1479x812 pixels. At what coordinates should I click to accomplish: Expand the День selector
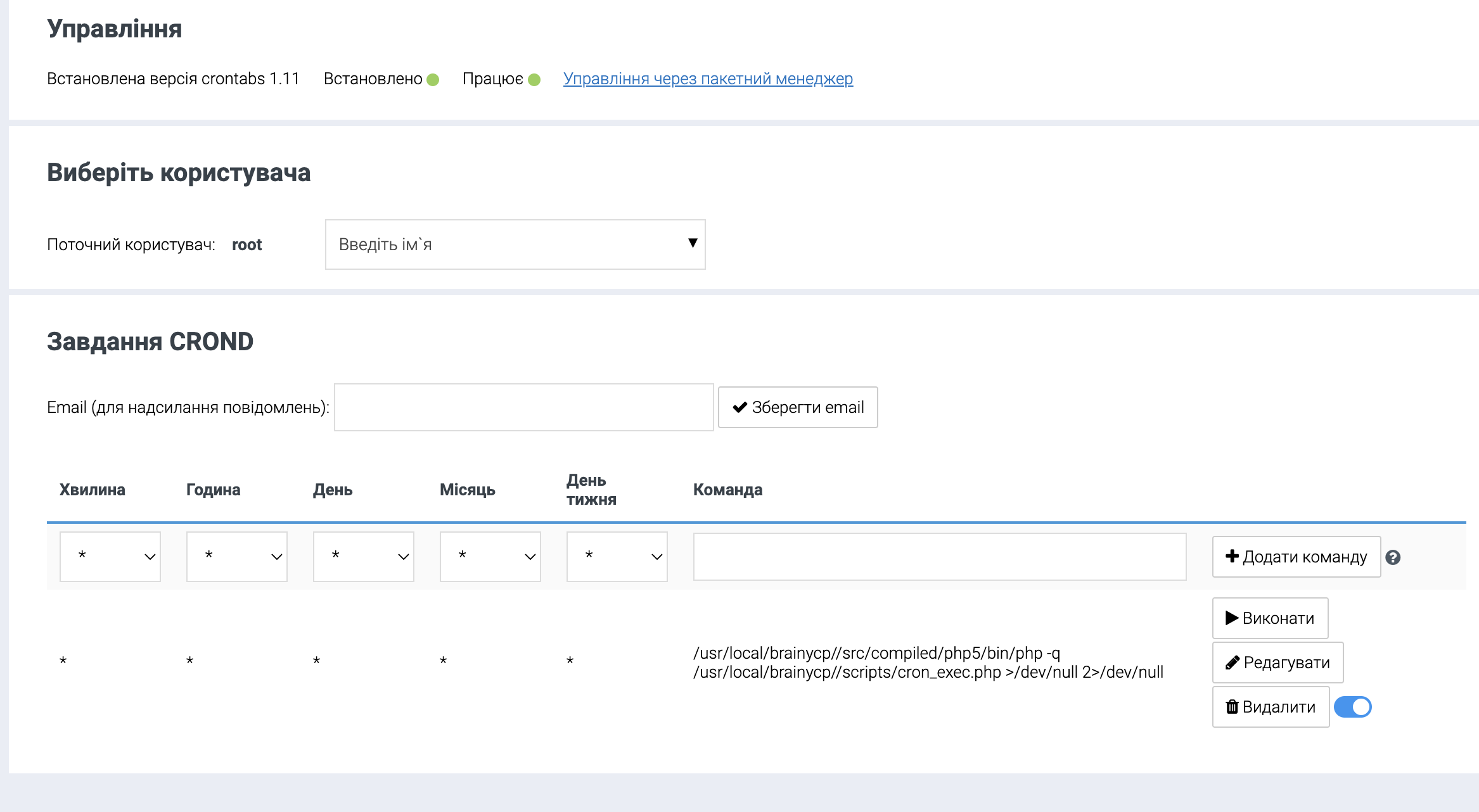pos(364,557)
